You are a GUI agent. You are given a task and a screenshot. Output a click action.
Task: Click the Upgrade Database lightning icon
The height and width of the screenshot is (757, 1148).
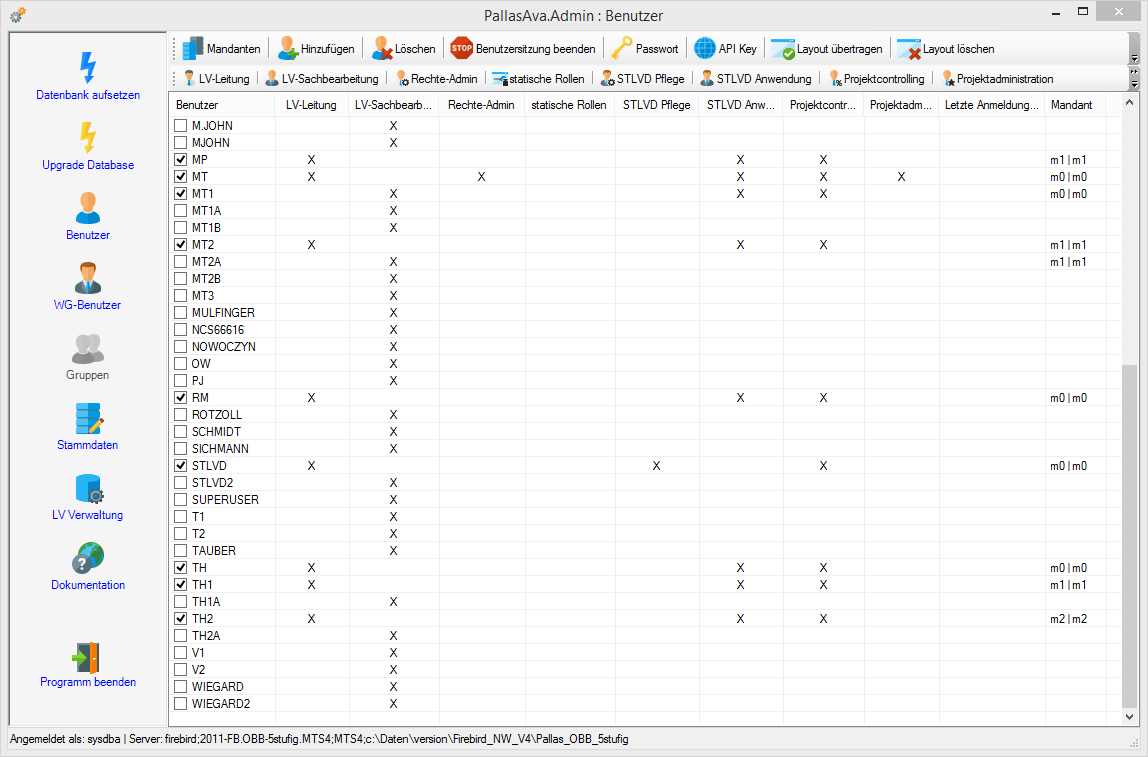(x=88, y=138)
